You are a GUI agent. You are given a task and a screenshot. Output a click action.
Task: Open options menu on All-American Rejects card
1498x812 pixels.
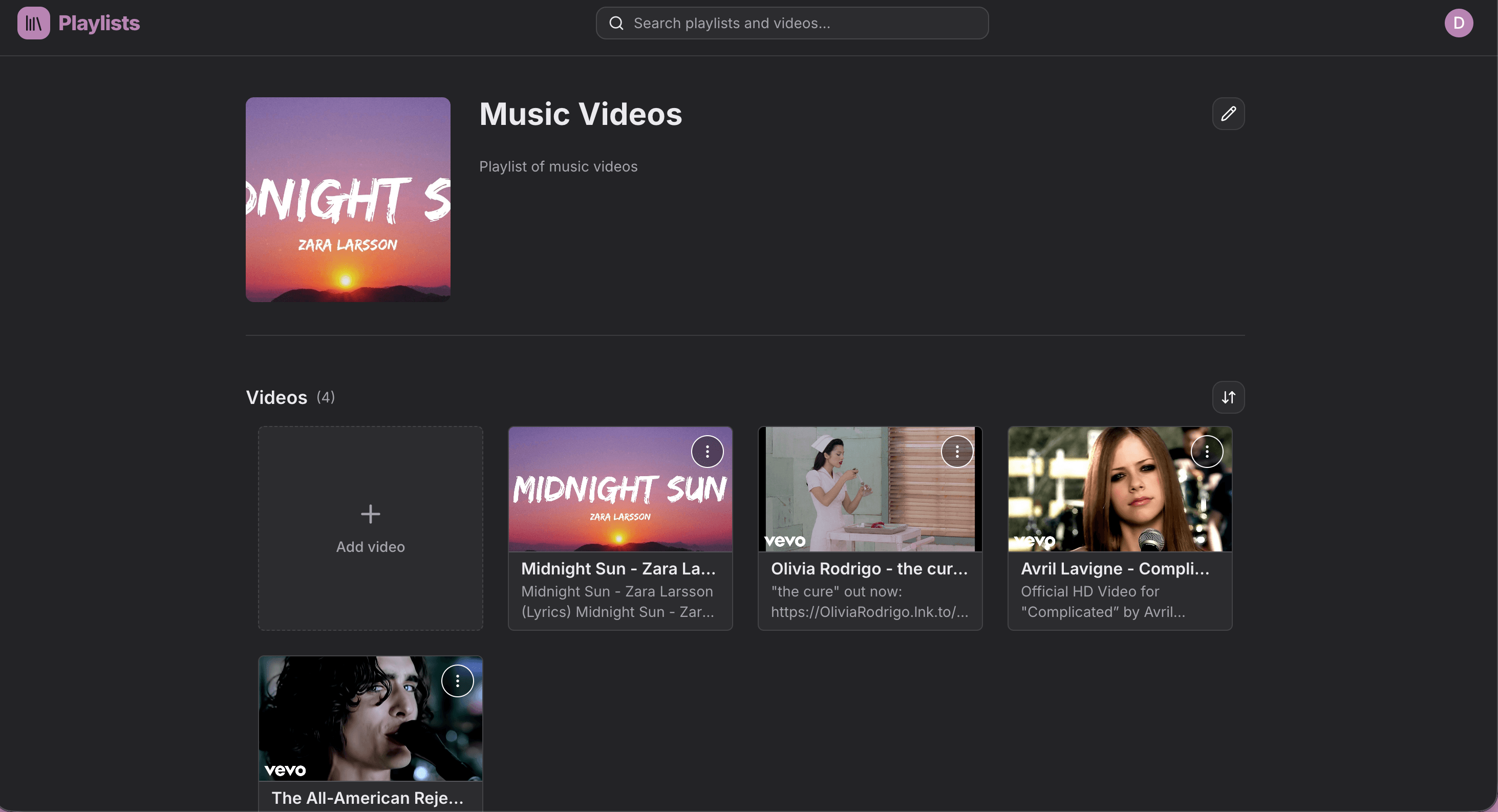click(x=458, y=681)
